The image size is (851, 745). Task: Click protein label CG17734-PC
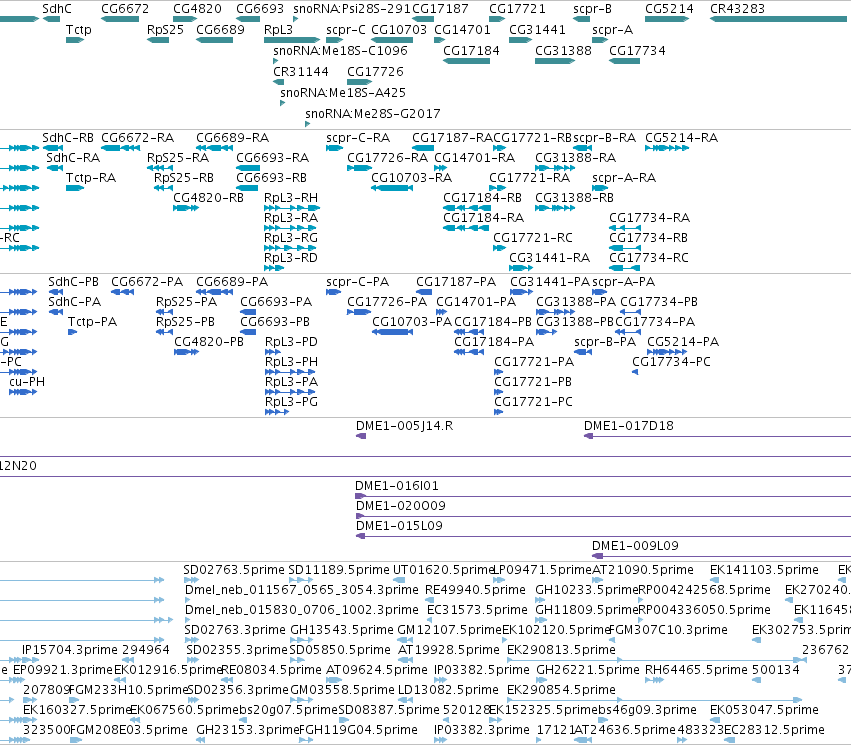[x=671, y=362]
